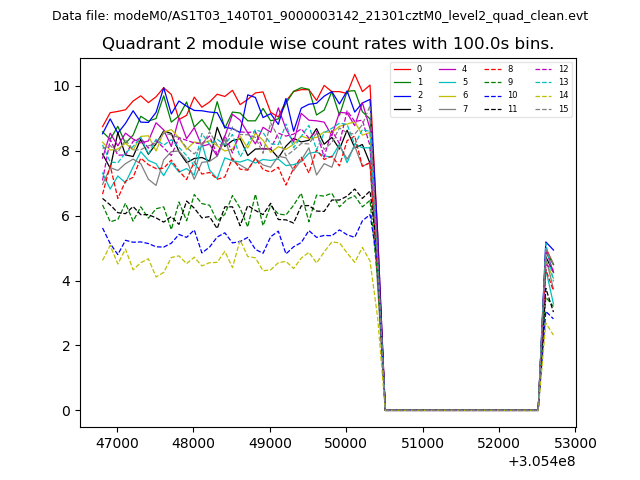Click the x-axis tick label 53000
Viewport: 640px width, 480px height.
[575, 442]
